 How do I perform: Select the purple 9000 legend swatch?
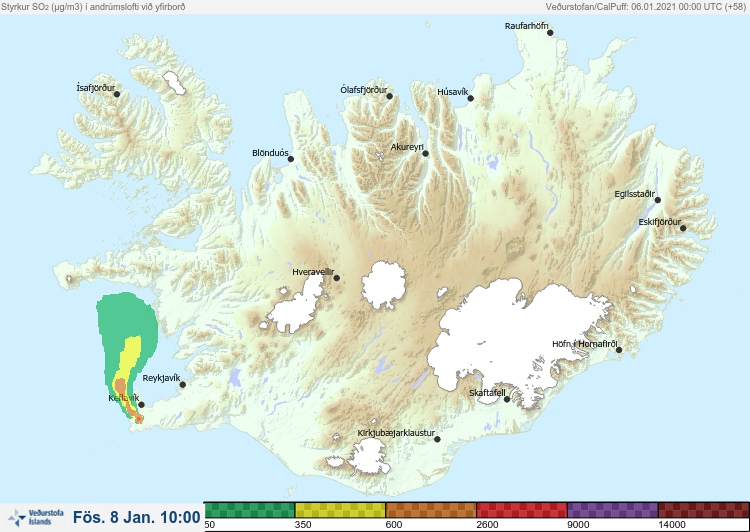613,510
